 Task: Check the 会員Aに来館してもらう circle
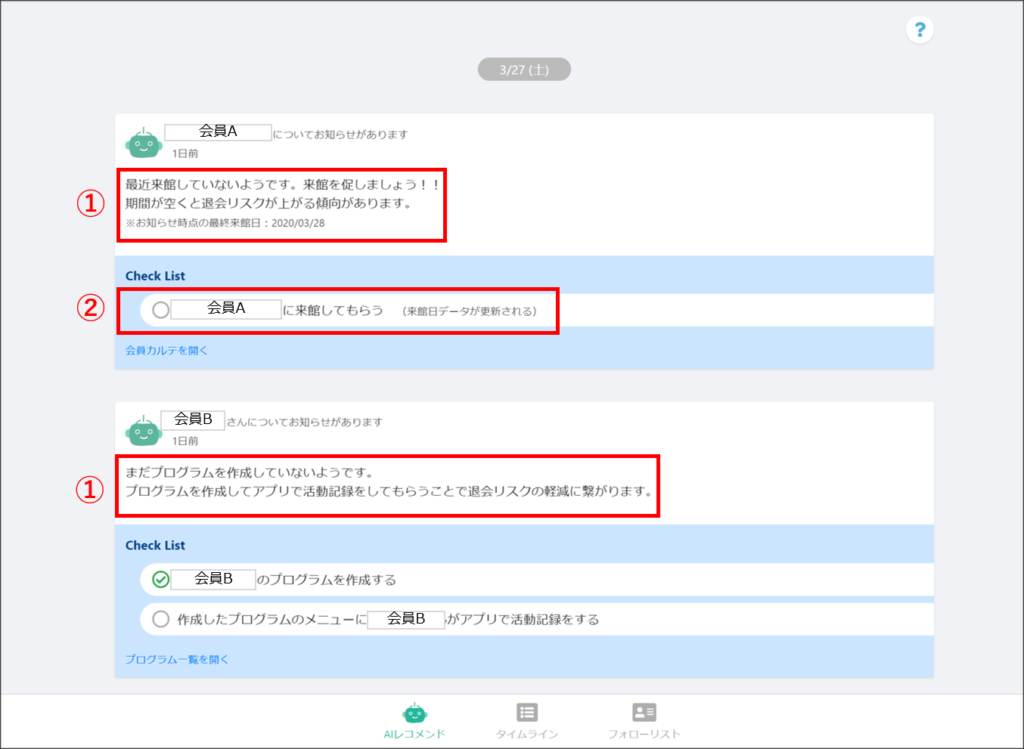[161, 310]
